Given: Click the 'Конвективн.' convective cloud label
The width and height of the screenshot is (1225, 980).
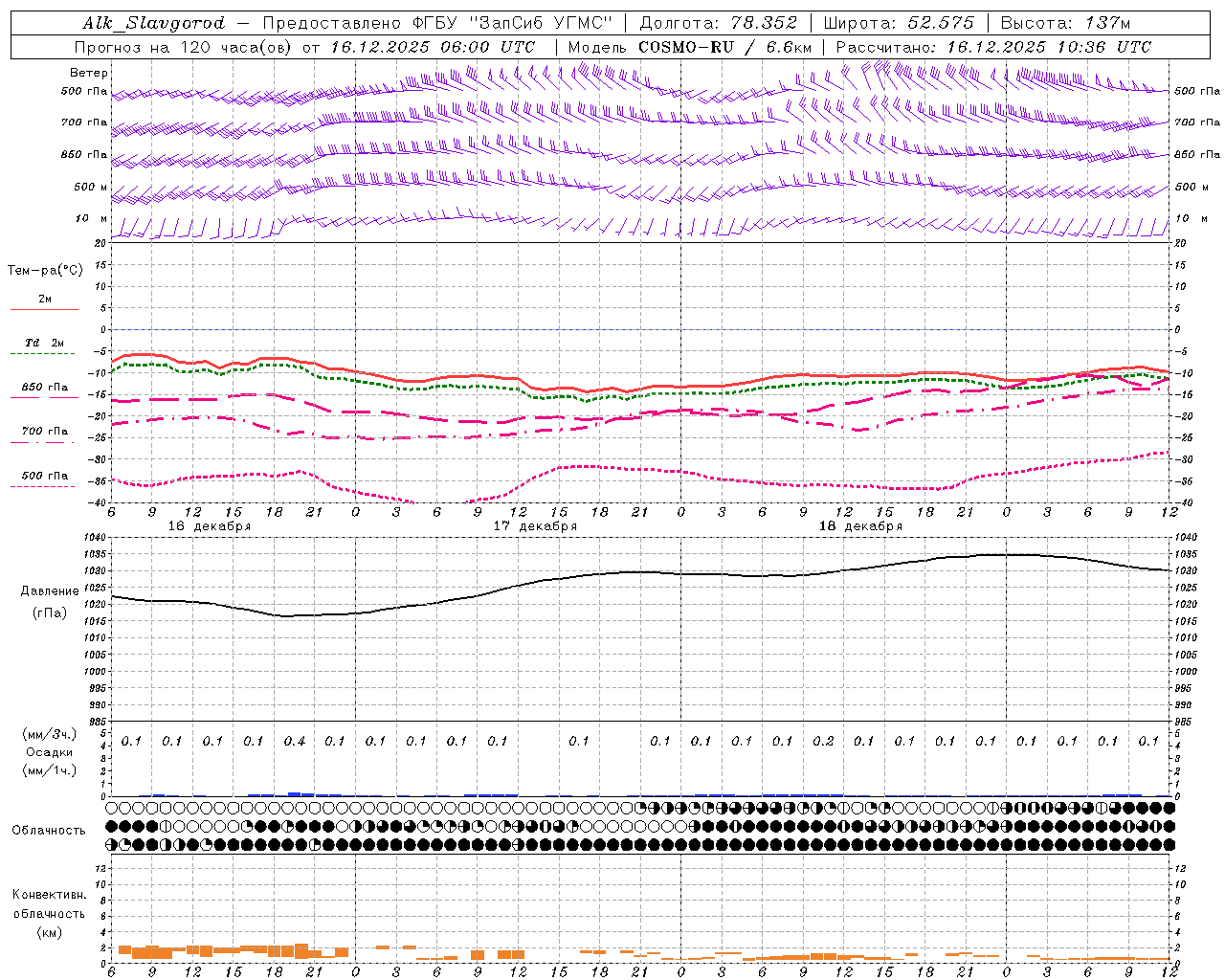Looking at the screenshot, I should coord(49,895).
